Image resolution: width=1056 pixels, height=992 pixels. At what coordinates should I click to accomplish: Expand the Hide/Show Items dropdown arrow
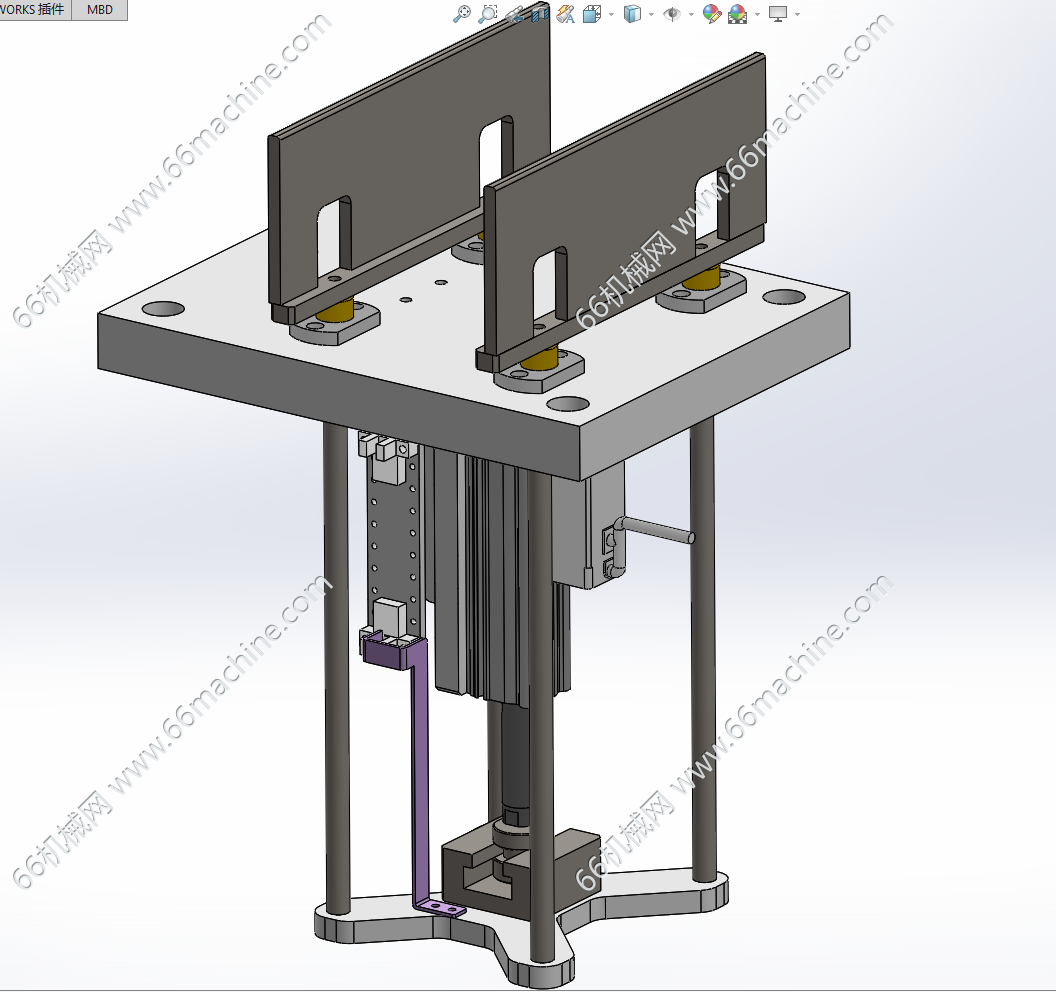(691, 14)
